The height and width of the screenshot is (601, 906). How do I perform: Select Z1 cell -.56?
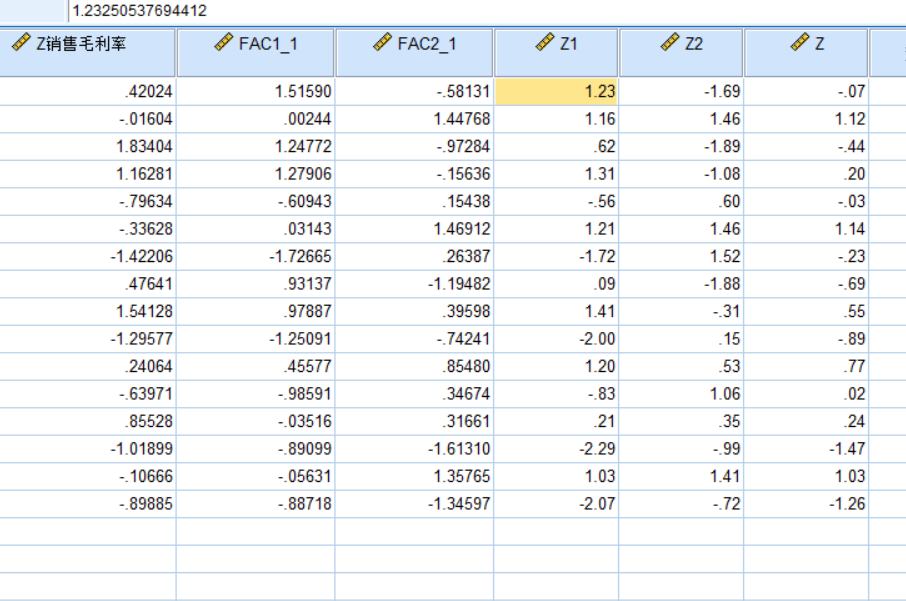point(556,201)
